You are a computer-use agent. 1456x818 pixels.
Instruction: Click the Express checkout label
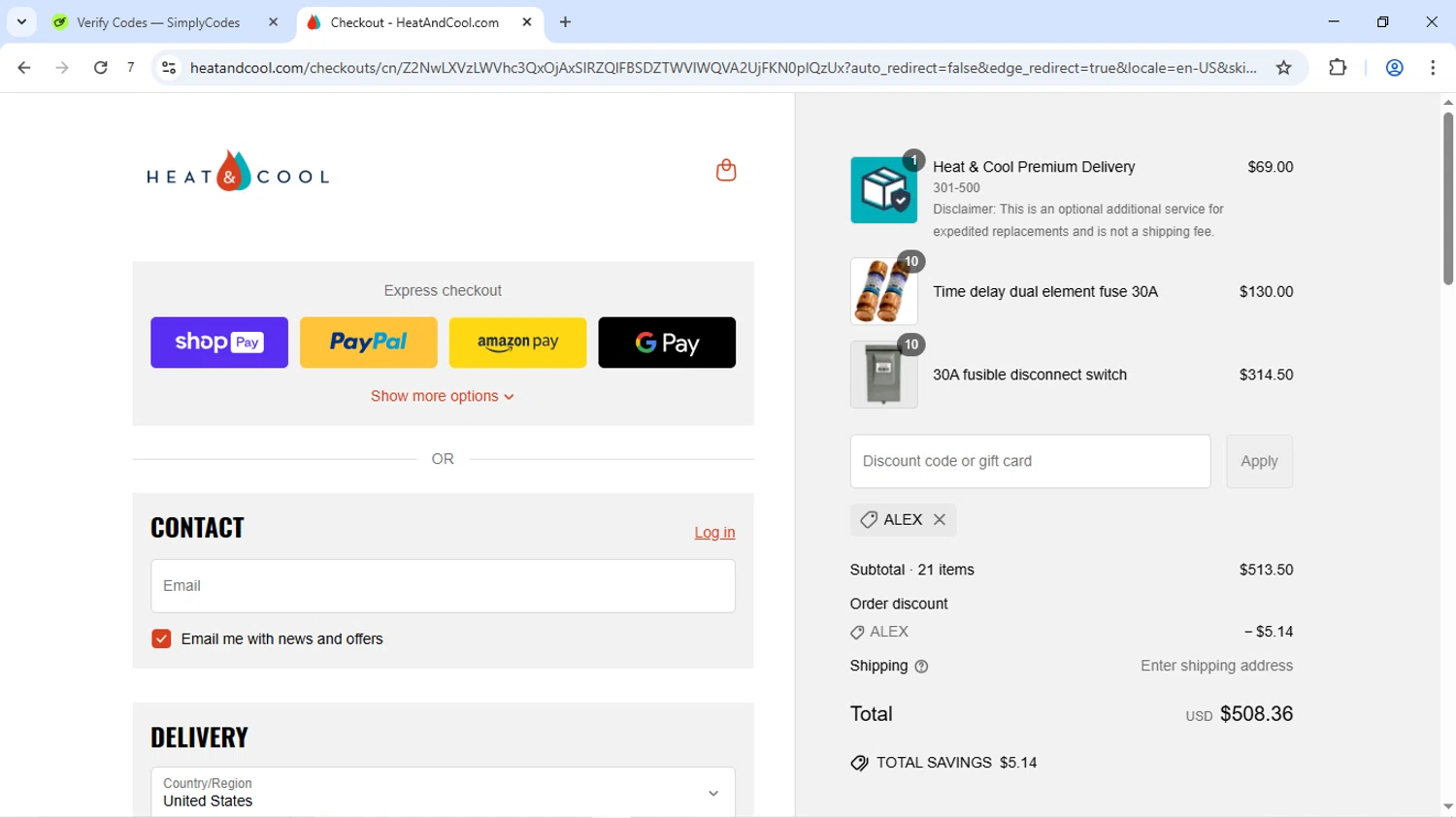pos(443,291)
